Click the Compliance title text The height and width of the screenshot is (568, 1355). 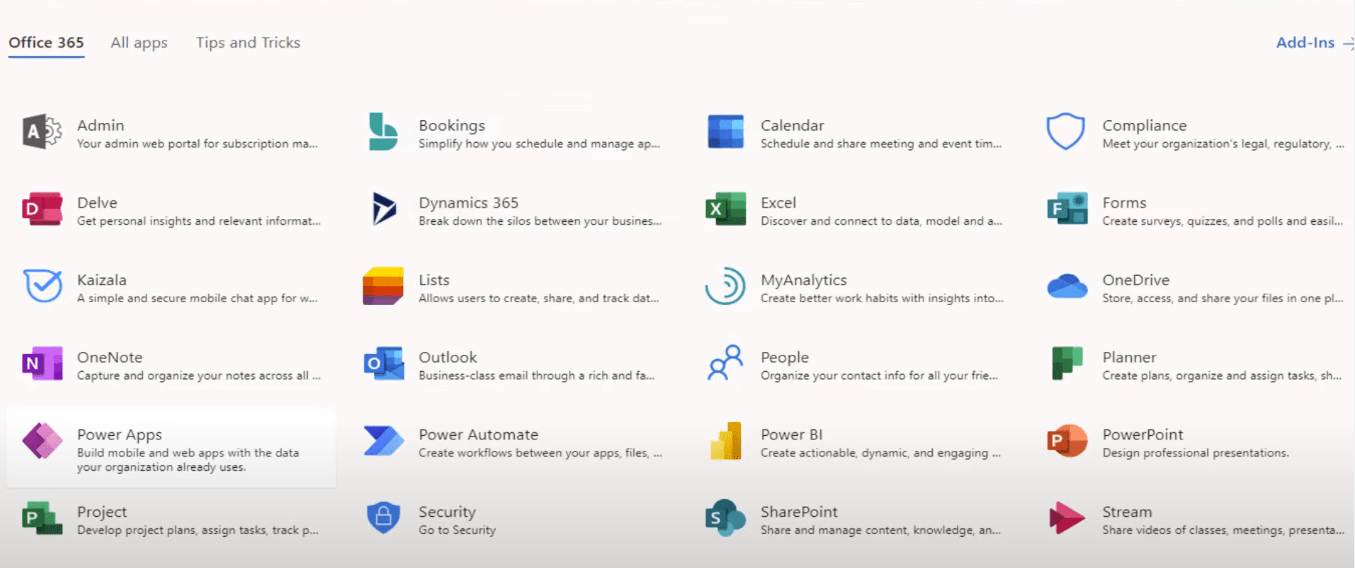point(1144,125)
